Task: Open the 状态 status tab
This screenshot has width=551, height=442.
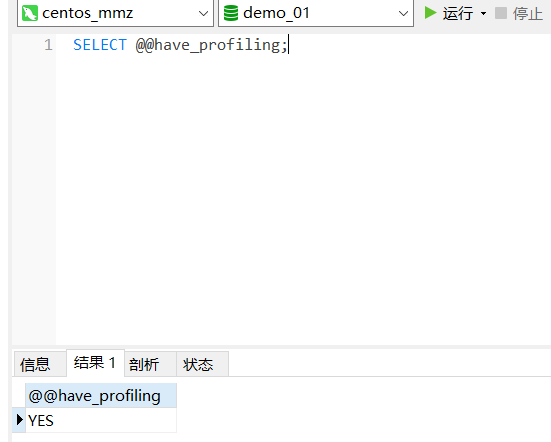Action: pos(202,364)
